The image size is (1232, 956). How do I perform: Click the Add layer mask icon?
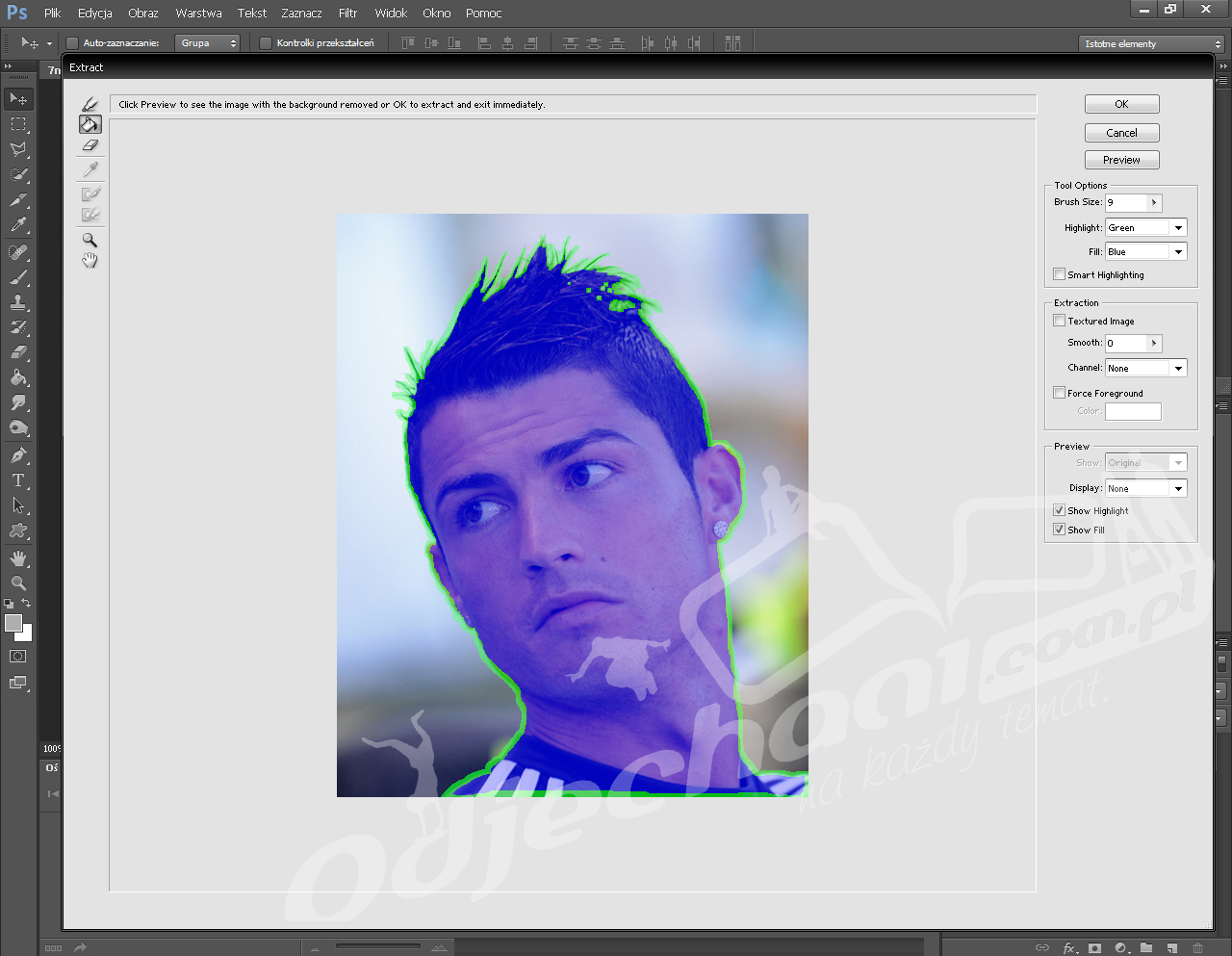click(x=1094, y=948)
